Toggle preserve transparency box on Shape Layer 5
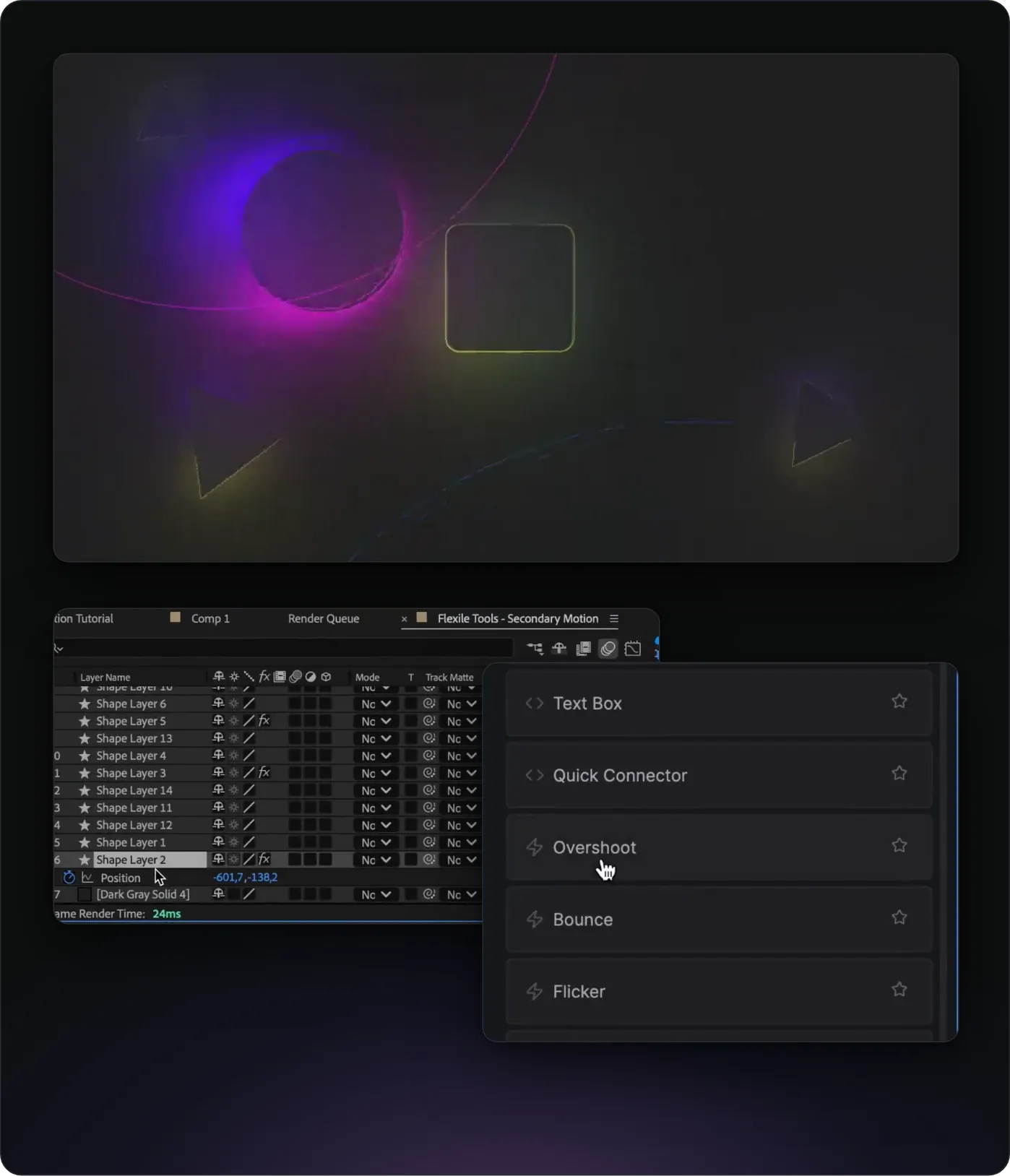Viewport: 1010px width, 1176px height. (411, 721)
